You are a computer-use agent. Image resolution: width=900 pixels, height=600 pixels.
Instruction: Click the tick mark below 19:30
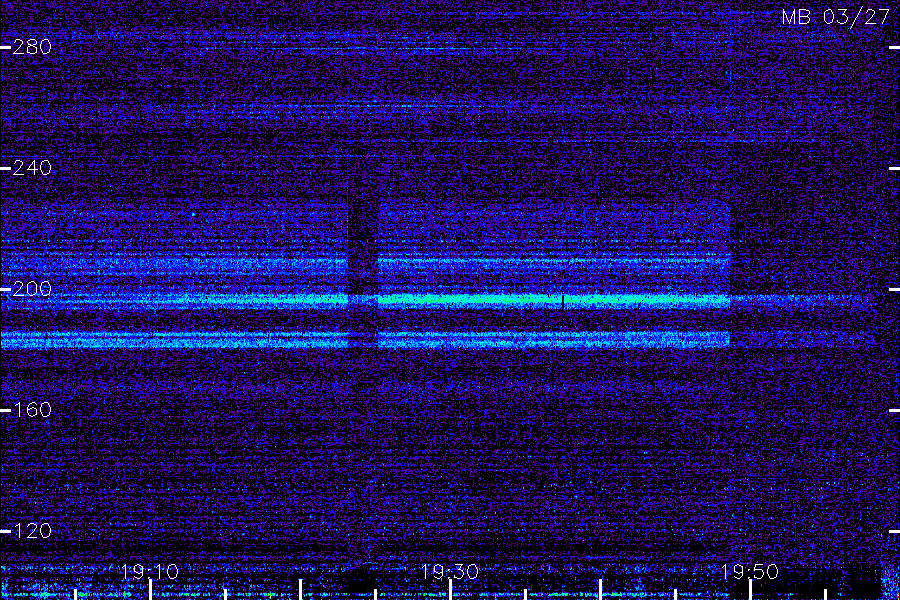tap(451, 590)
